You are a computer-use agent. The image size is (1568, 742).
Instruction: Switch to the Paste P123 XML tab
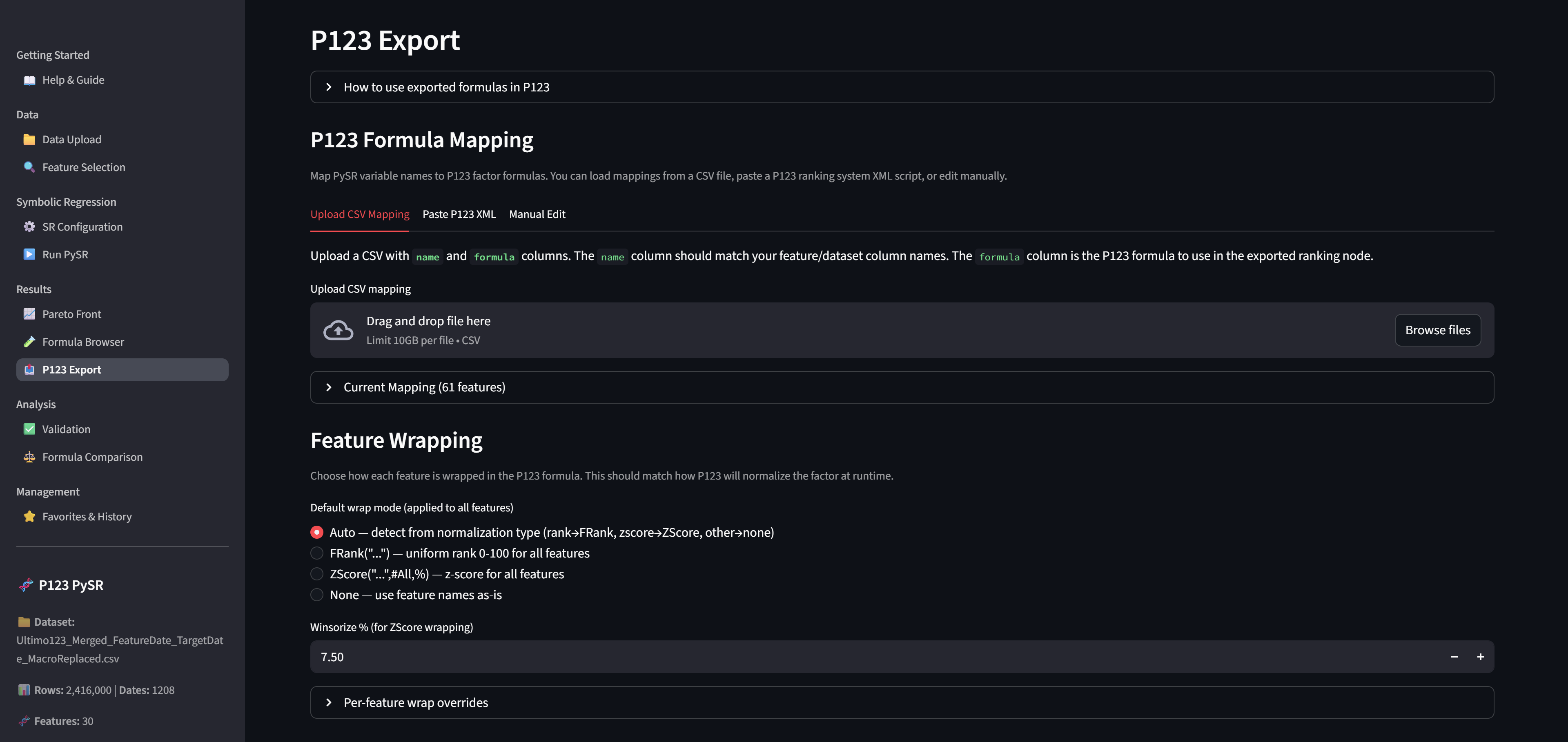click(x=459, y=214)
